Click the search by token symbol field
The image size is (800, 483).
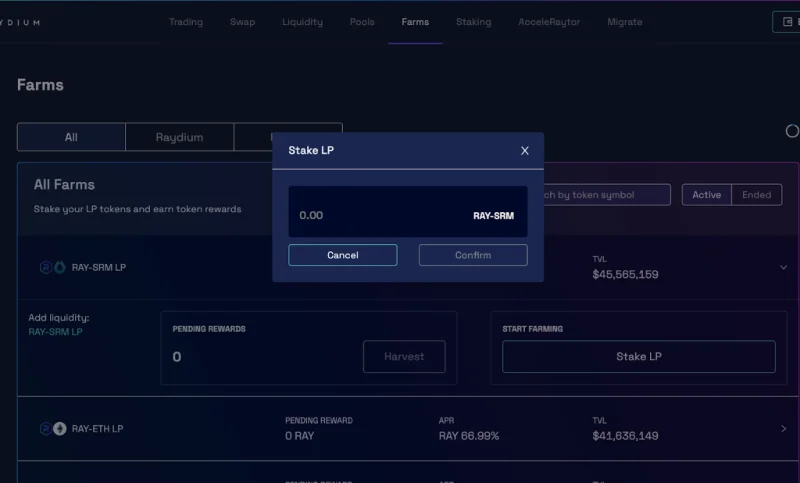(x=607, y=194)
